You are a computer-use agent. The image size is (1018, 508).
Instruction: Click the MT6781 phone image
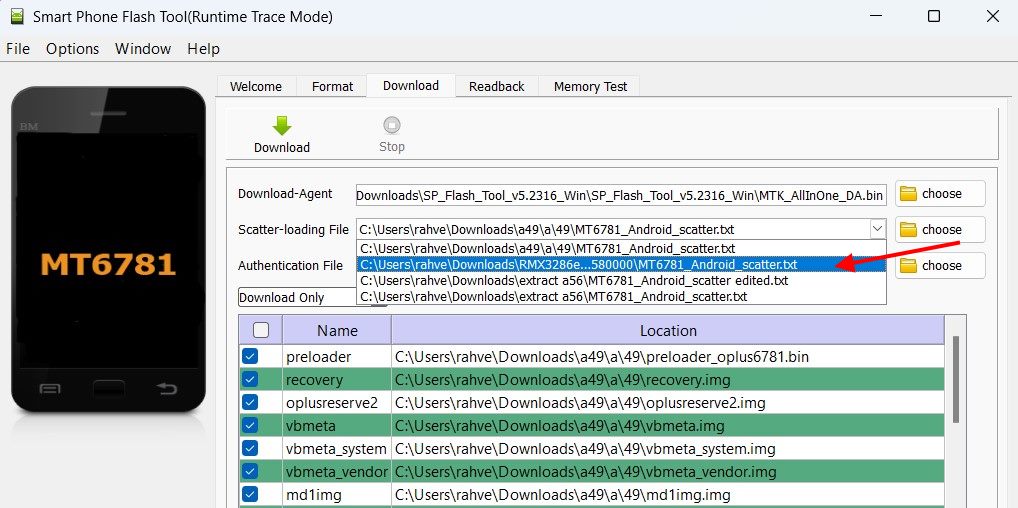[108, 250]
